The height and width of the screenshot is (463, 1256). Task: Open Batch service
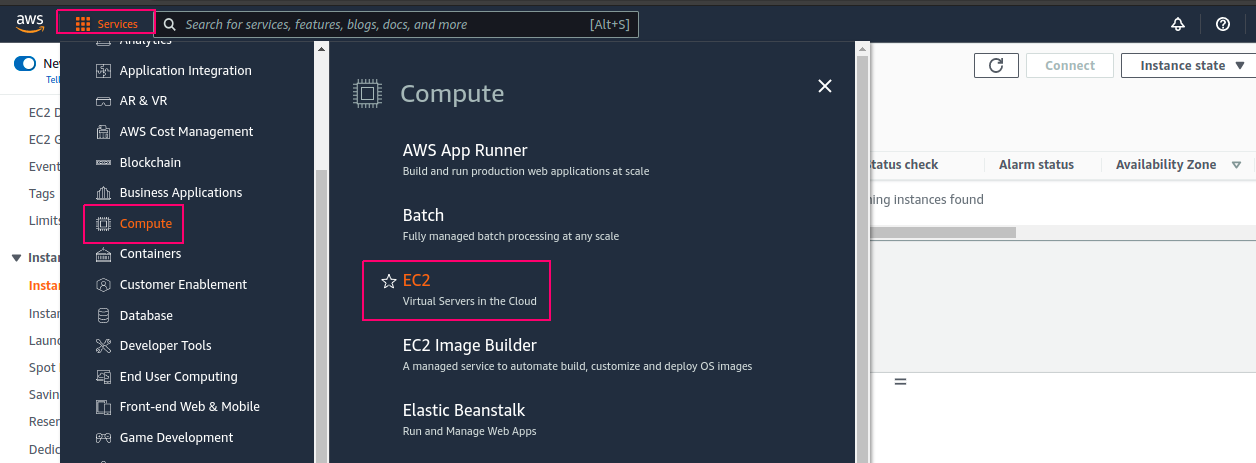pos(423,216)
